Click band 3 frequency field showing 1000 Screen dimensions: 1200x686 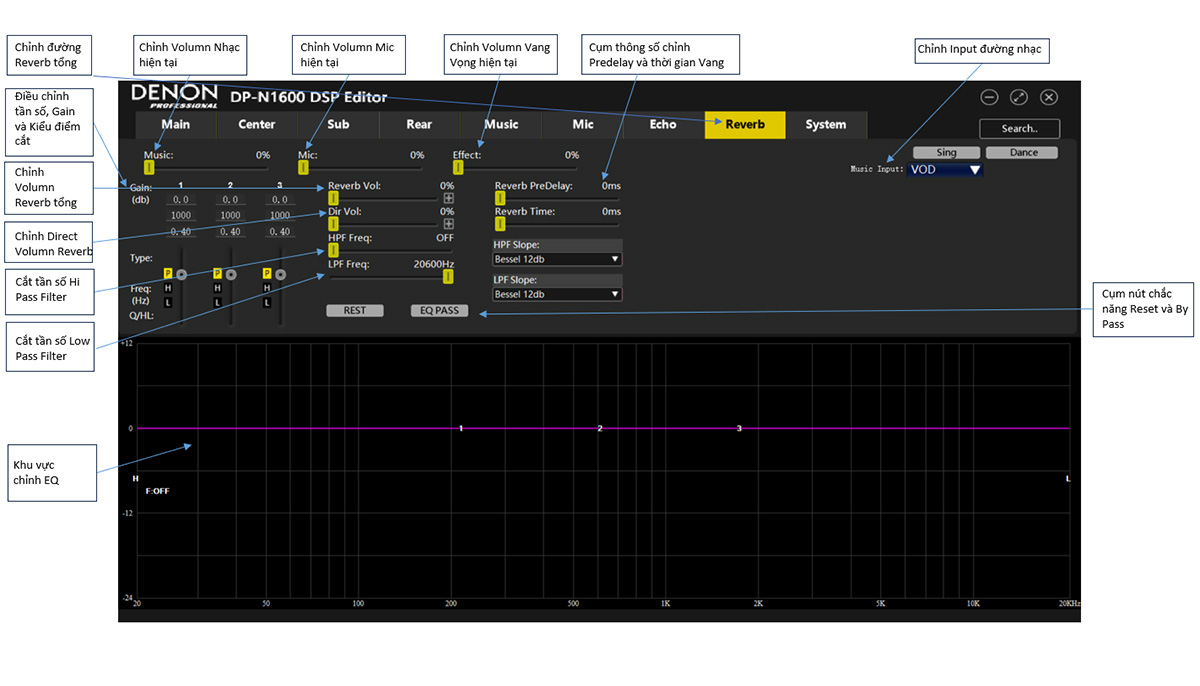pos(280,216)
